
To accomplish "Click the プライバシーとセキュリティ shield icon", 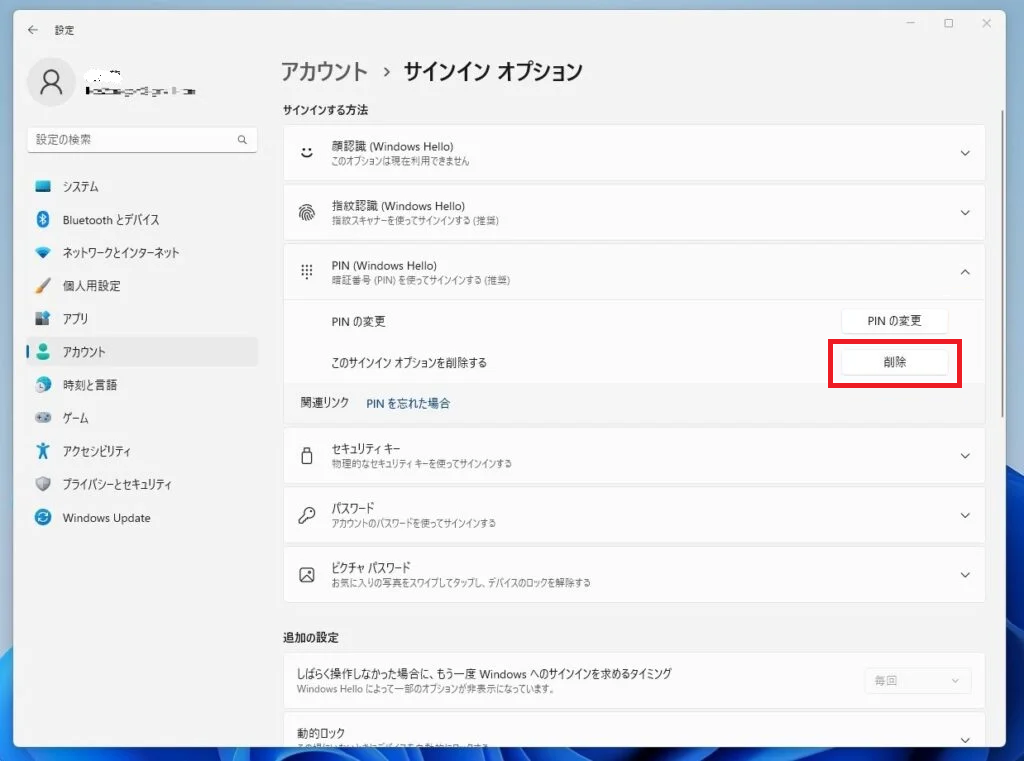I will click(43, 484).
